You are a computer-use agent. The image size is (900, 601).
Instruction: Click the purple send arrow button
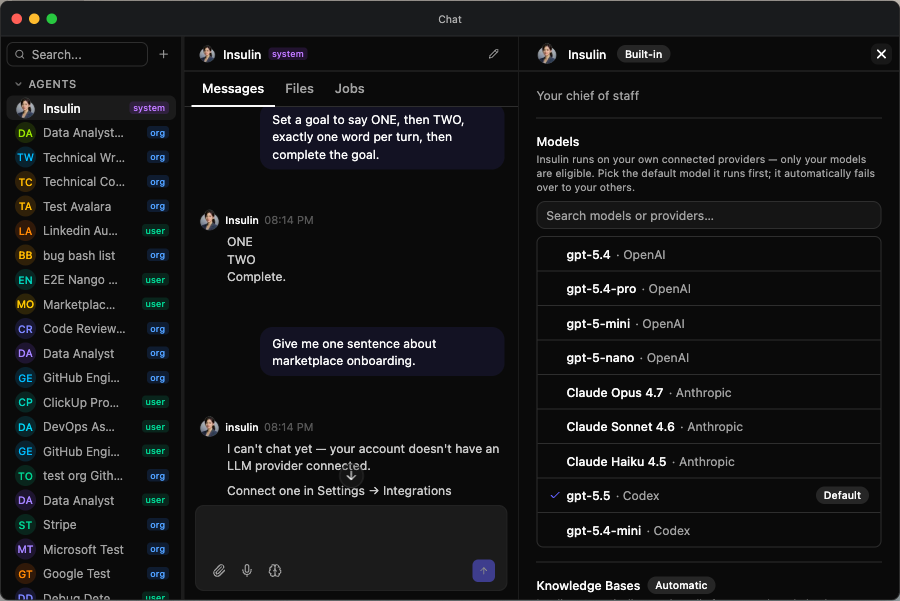pos(483,570)
